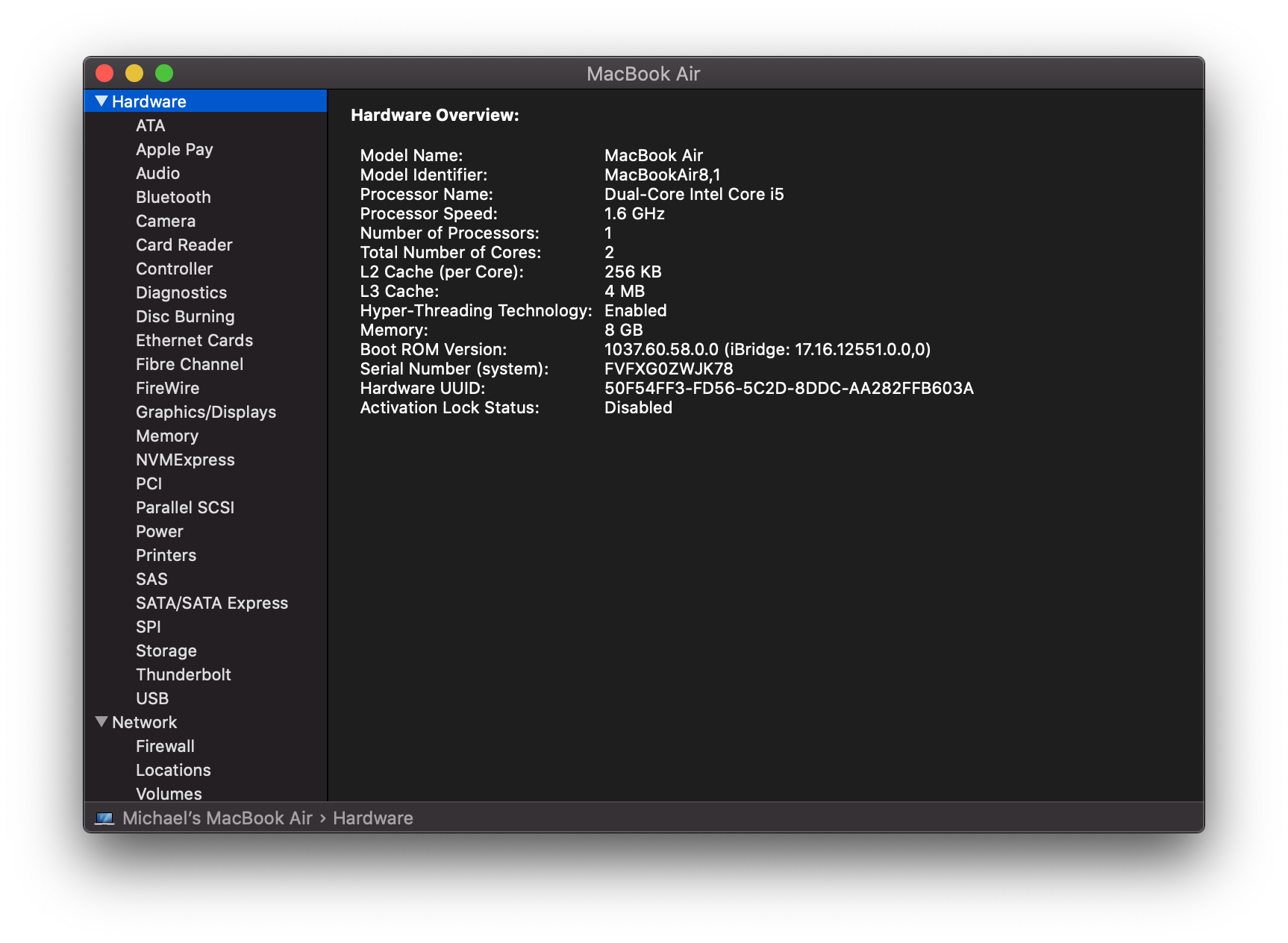Select Fibre Channel entry
1288x943 pixels.
(x=190, y=364)
